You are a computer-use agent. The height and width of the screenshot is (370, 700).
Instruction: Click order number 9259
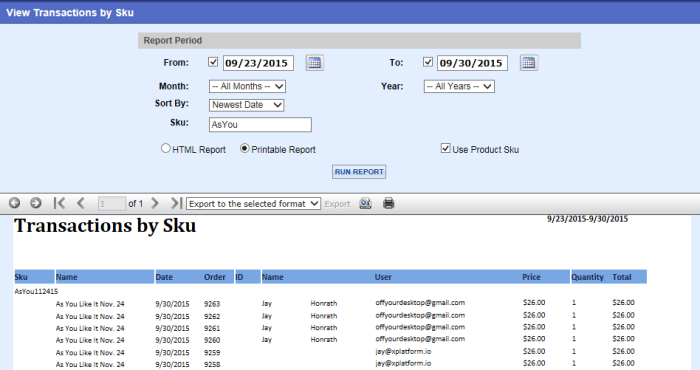(x=212, y=352)
